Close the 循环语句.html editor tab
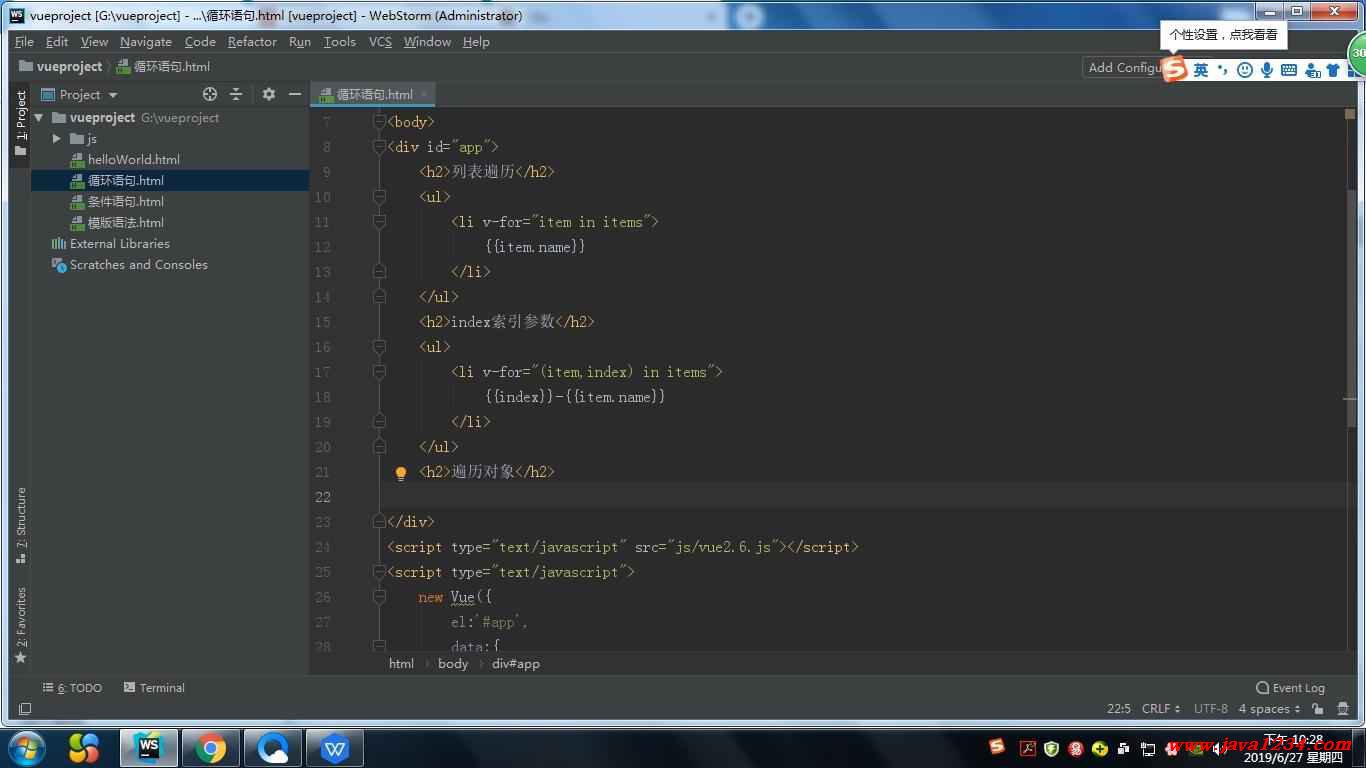The height and width of the screenshot is (768, 1366). tap(424, 94)
